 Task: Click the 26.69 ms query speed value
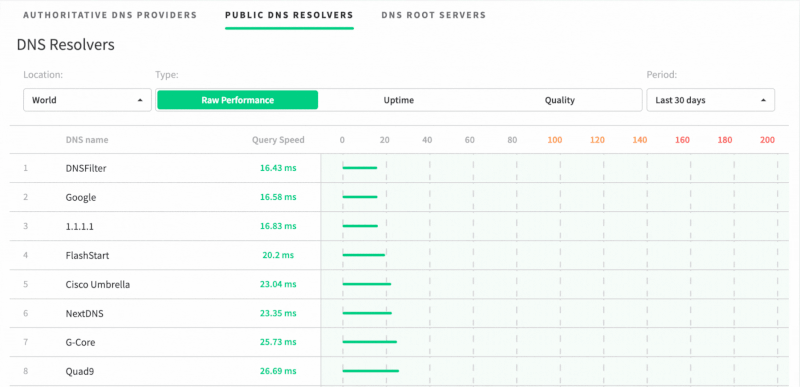(278, 371)
